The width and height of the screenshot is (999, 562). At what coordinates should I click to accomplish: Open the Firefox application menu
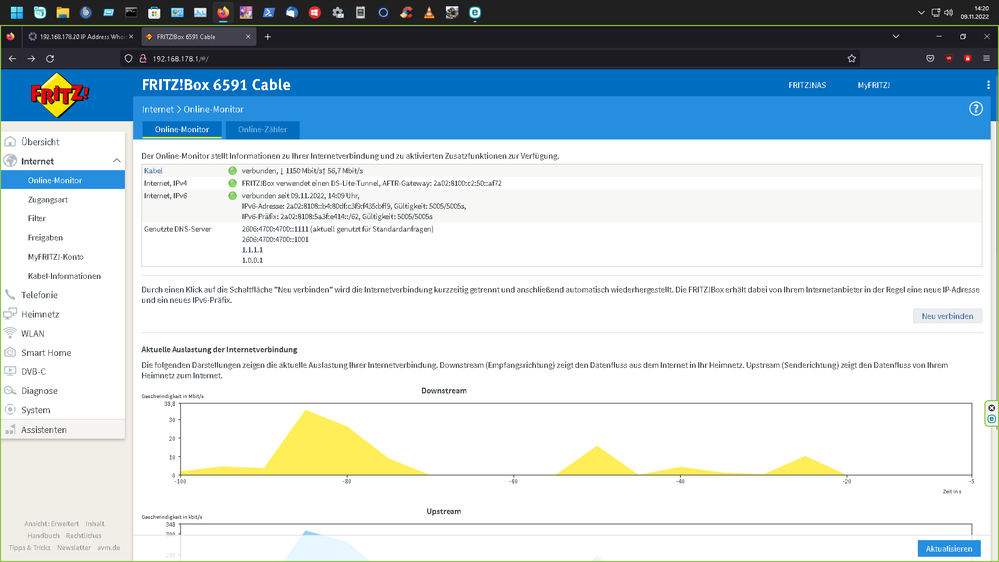[986, 59]
